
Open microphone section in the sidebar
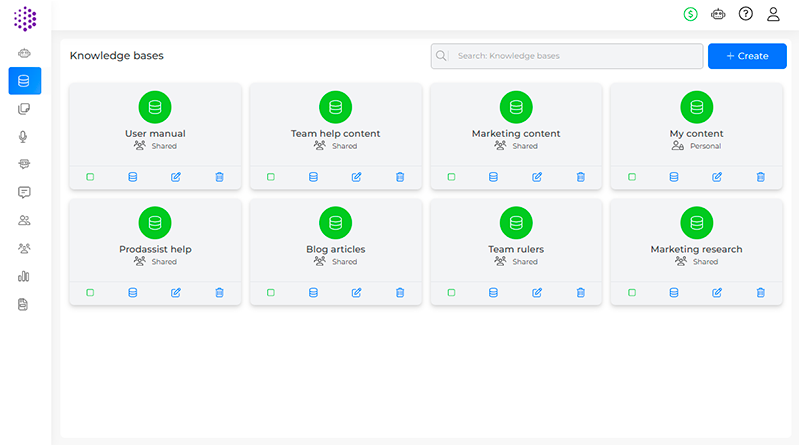pyautogui.click(x=24, y=137)
